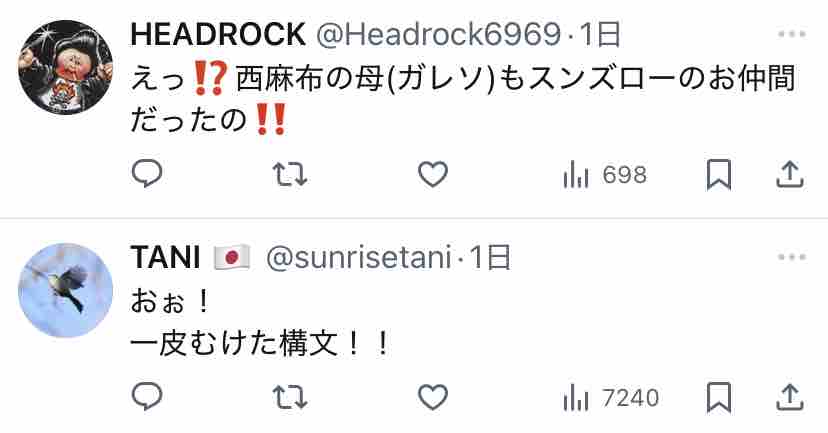Like the HEADROCK tweet
This screenshot has width=828, height=433.
433,174
